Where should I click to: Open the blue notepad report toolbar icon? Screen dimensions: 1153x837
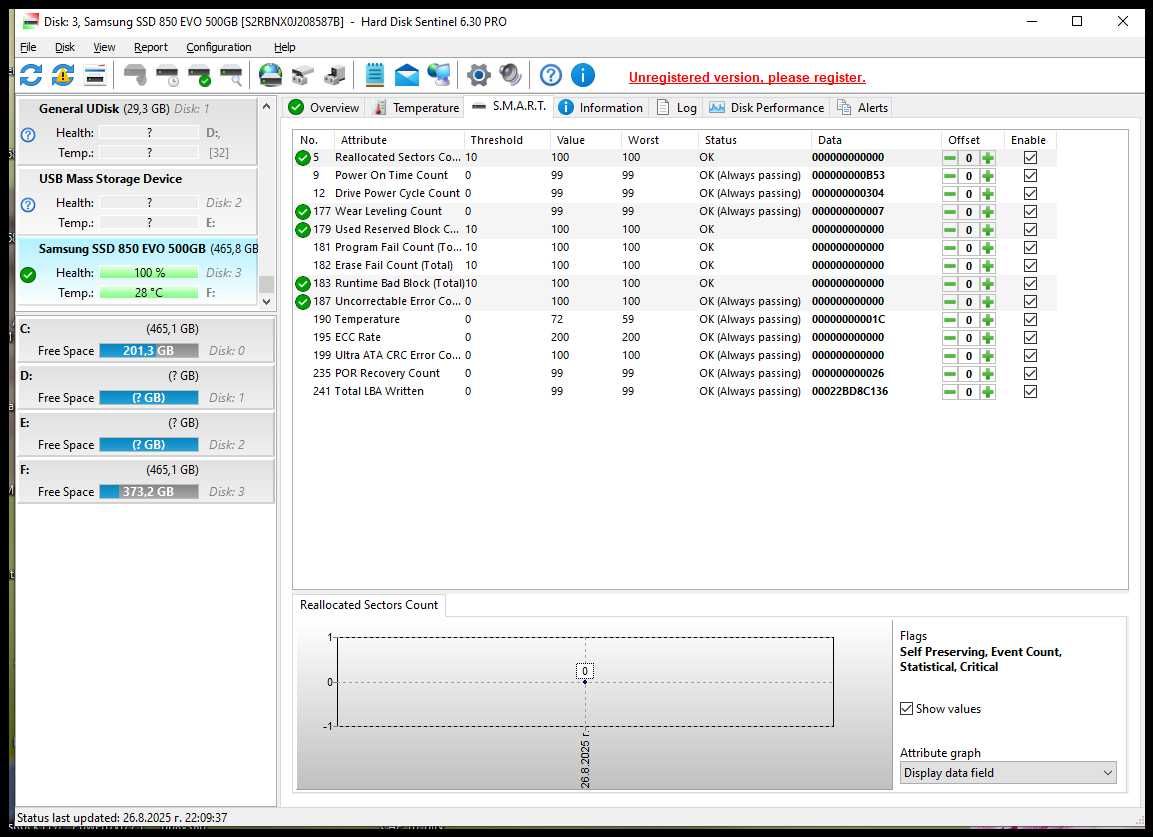pyautogui.click(x=375, y=75)
